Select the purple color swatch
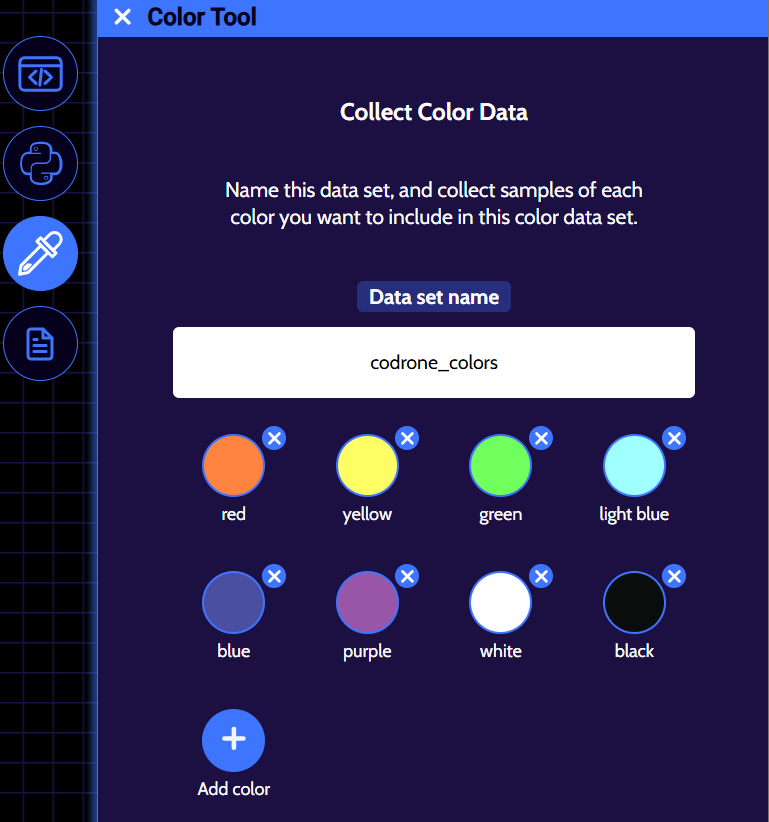The image size is (769, 822). pyautogui.click(x=367, y=603)
